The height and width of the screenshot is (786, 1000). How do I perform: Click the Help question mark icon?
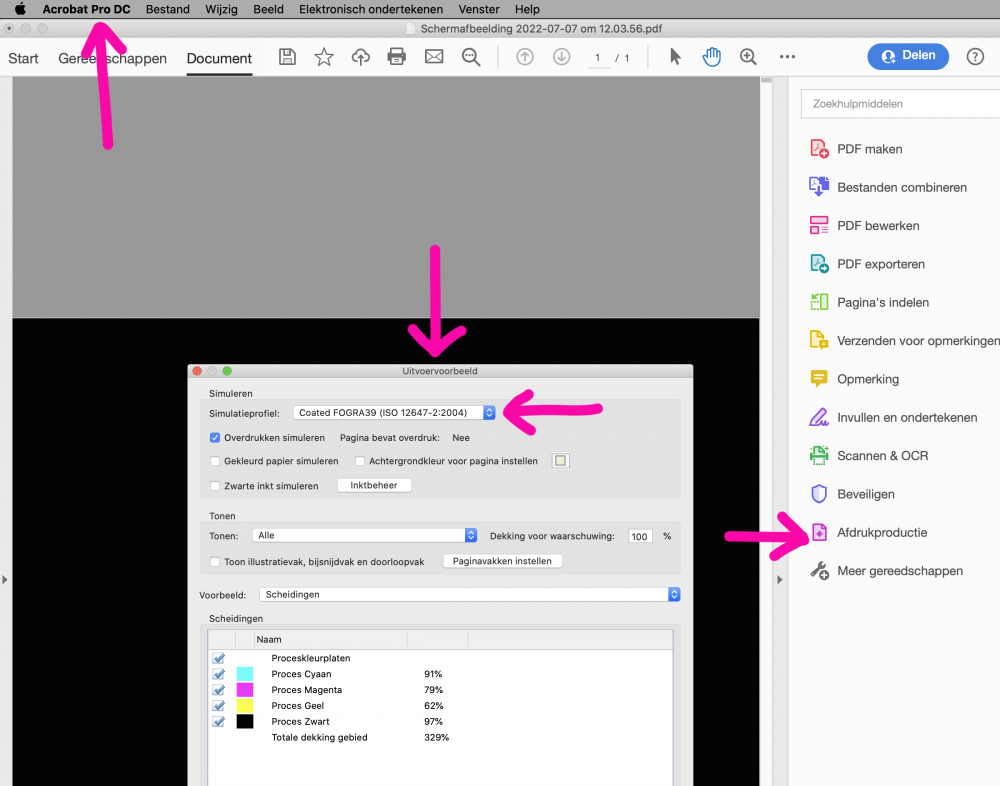point(975,57)
